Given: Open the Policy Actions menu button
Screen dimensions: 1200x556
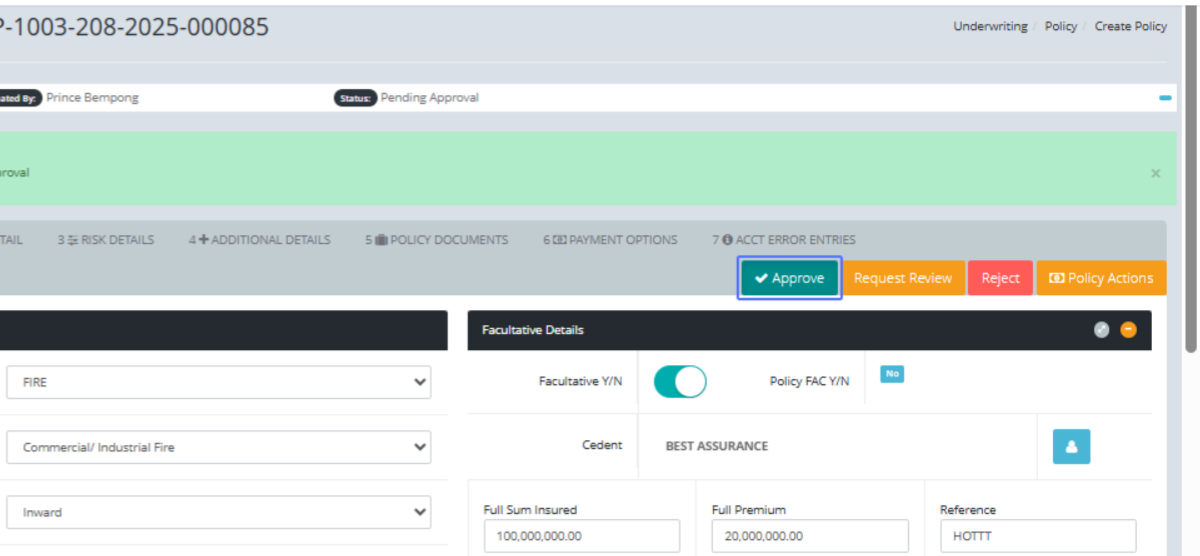Looking at the screenshot, I should pos(1100,278).
